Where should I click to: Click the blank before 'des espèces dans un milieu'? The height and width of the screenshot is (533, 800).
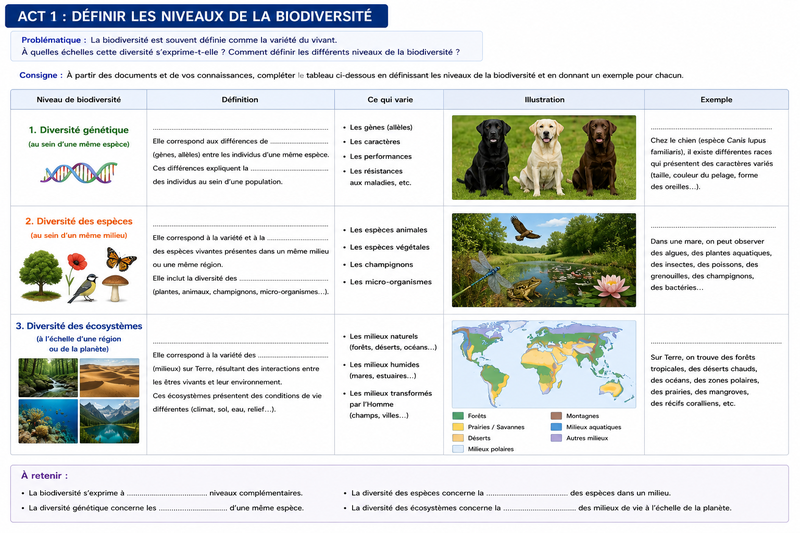pos(527,494)
